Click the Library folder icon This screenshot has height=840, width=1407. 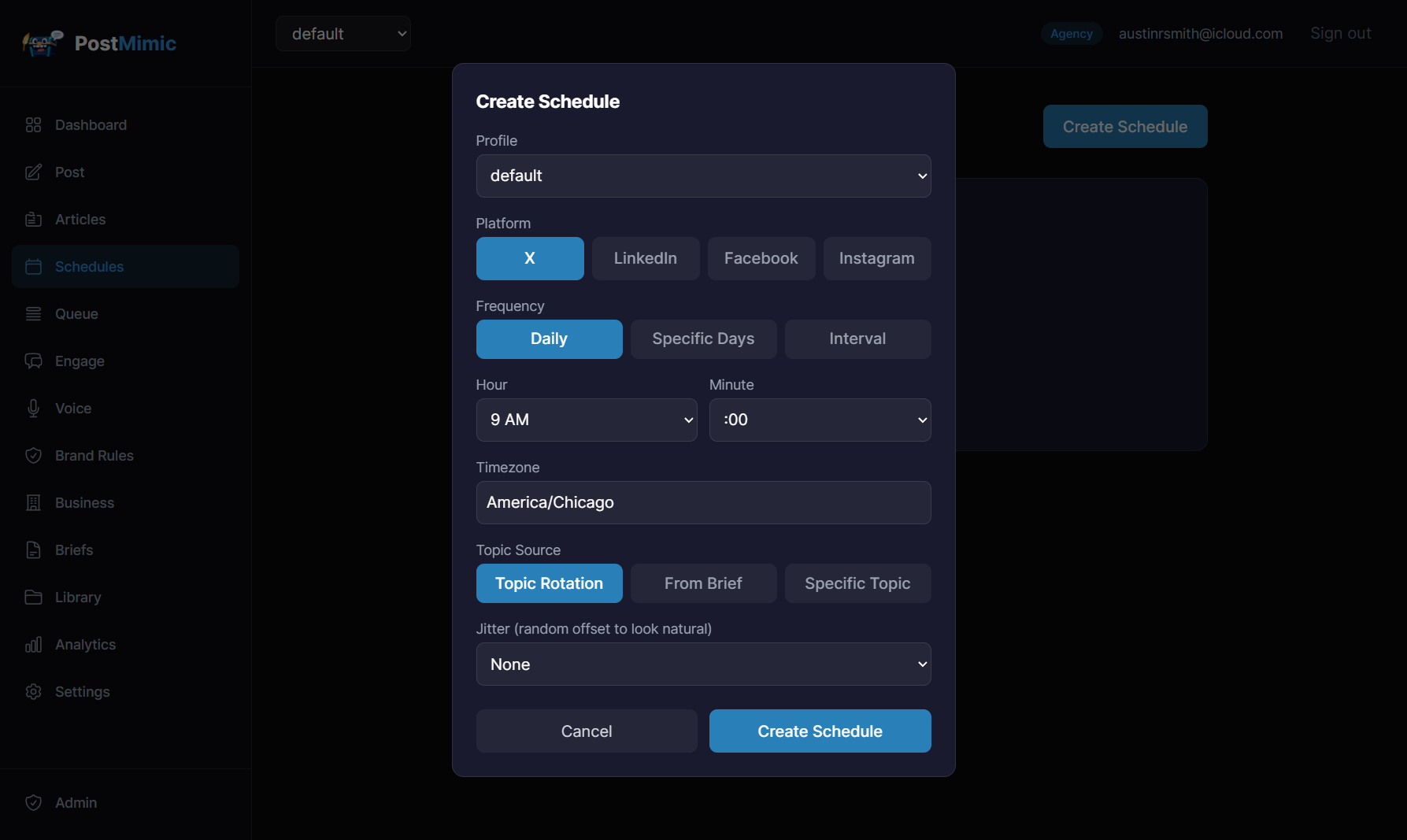click(33, 598)
